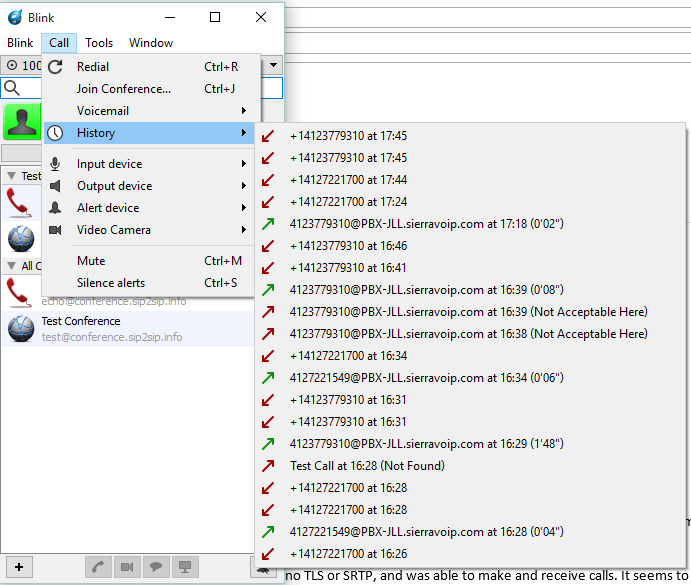Select +14127221700 at 17:24 history entry
This screenshot has height=585, width=691.
tap(470, 202)
